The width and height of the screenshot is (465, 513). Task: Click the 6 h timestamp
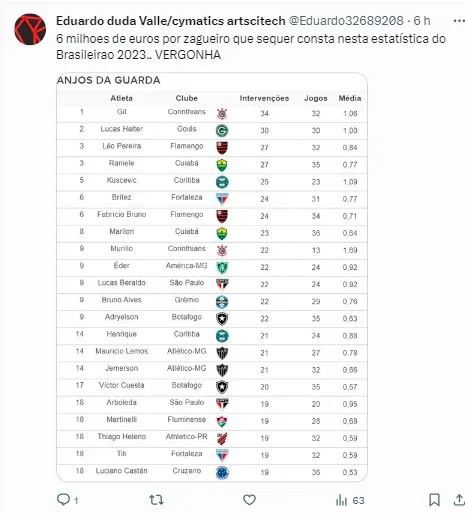click(422, 21)
